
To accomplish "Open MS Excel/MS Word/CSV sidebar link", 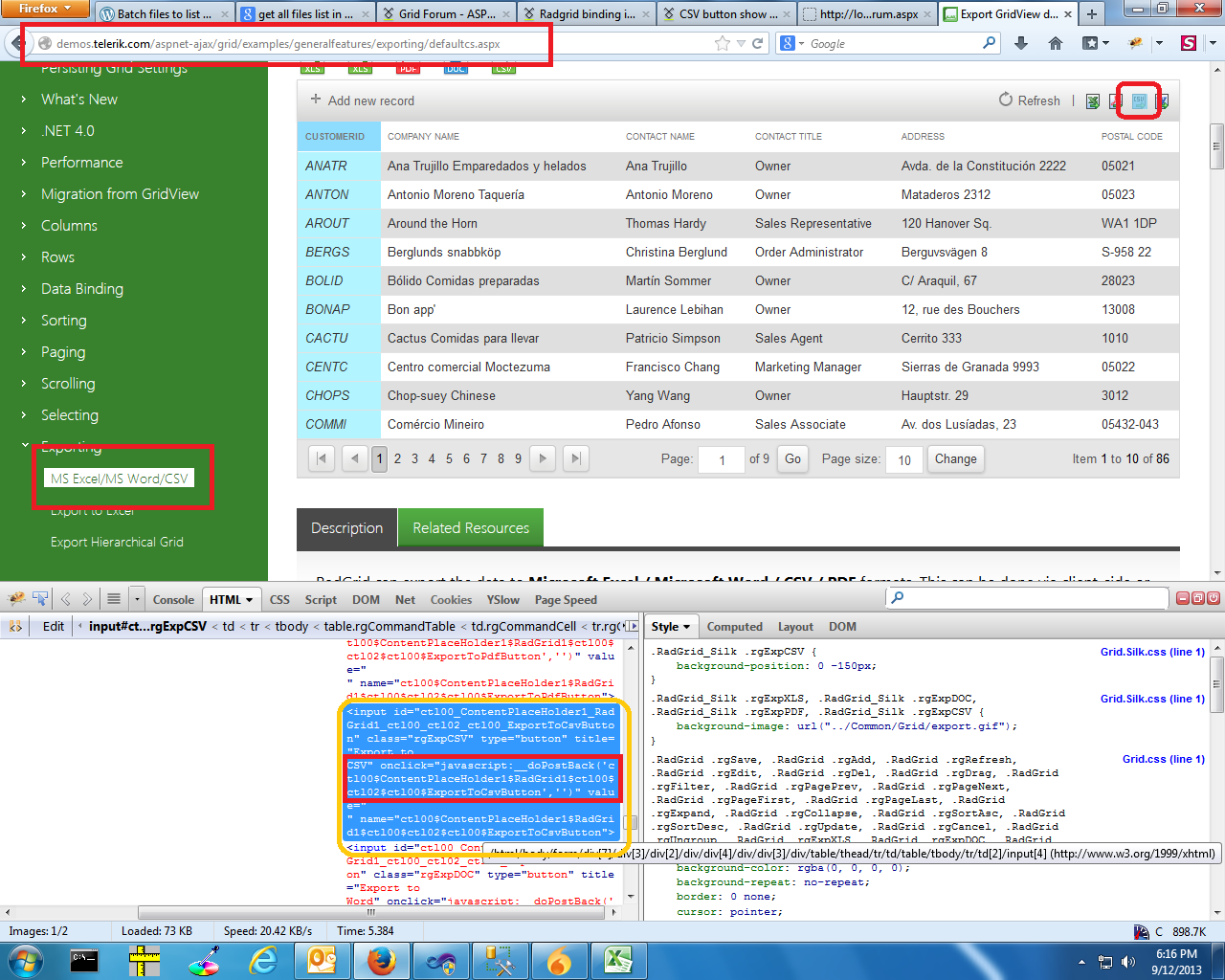I will (120, 479).
